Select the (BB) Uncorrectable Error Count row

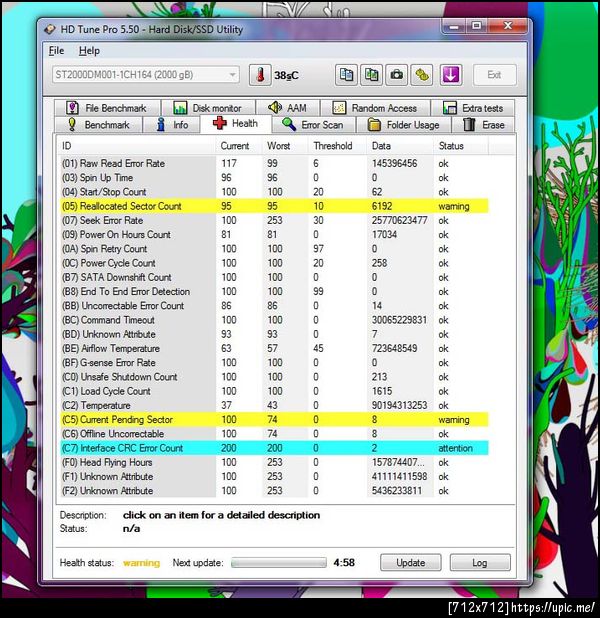pos(274,306)
